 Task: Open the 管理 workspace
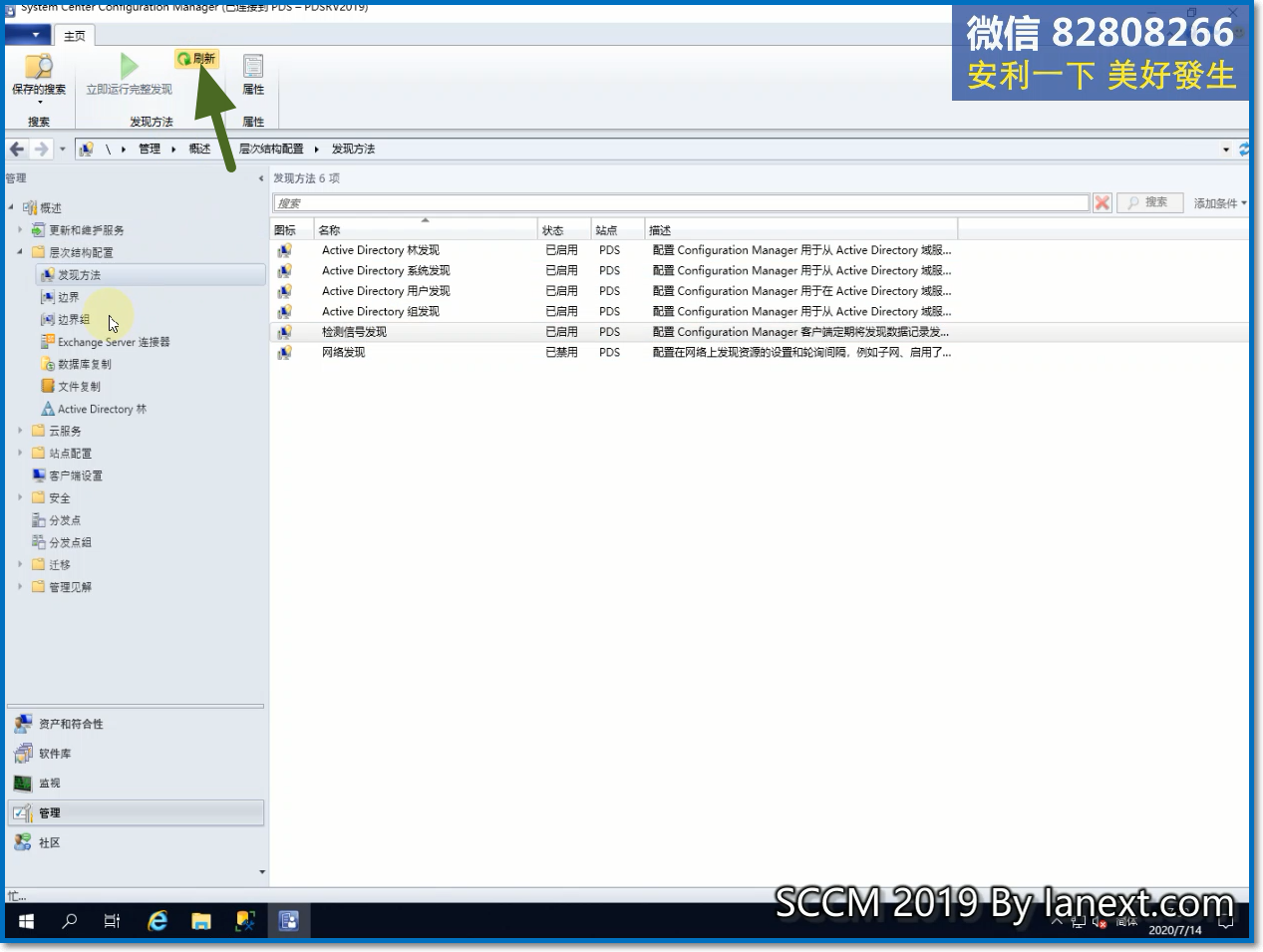136,813
